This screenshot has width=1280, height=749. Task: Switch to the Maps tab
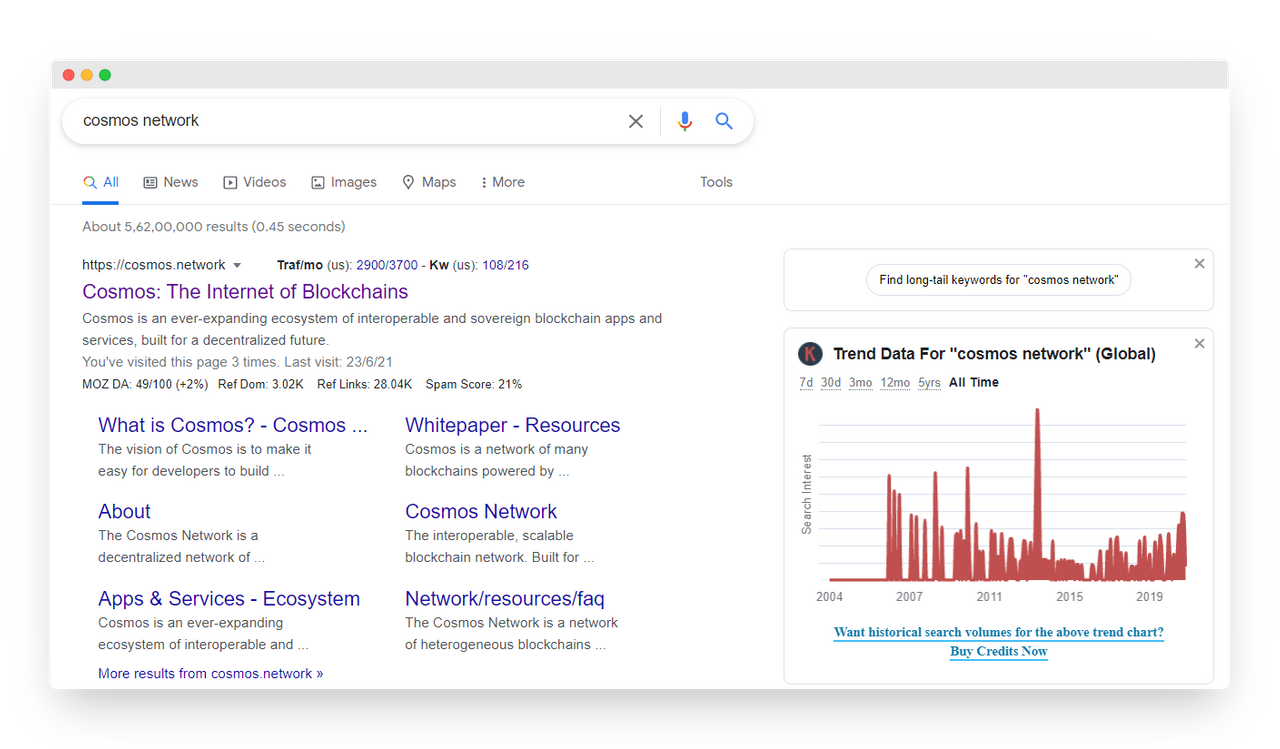tap(429, 182)
